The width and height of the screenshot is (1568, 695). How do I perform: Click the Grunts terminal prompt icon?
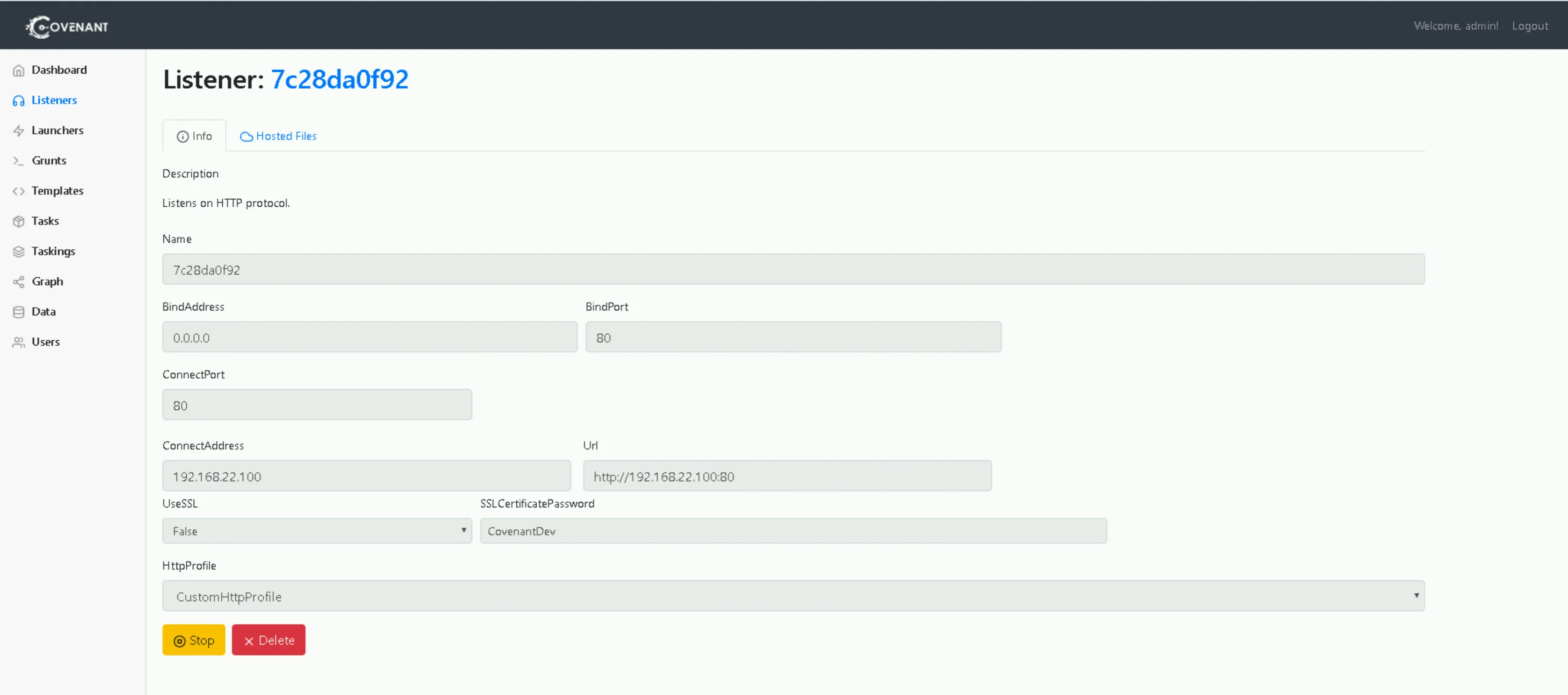19,161
